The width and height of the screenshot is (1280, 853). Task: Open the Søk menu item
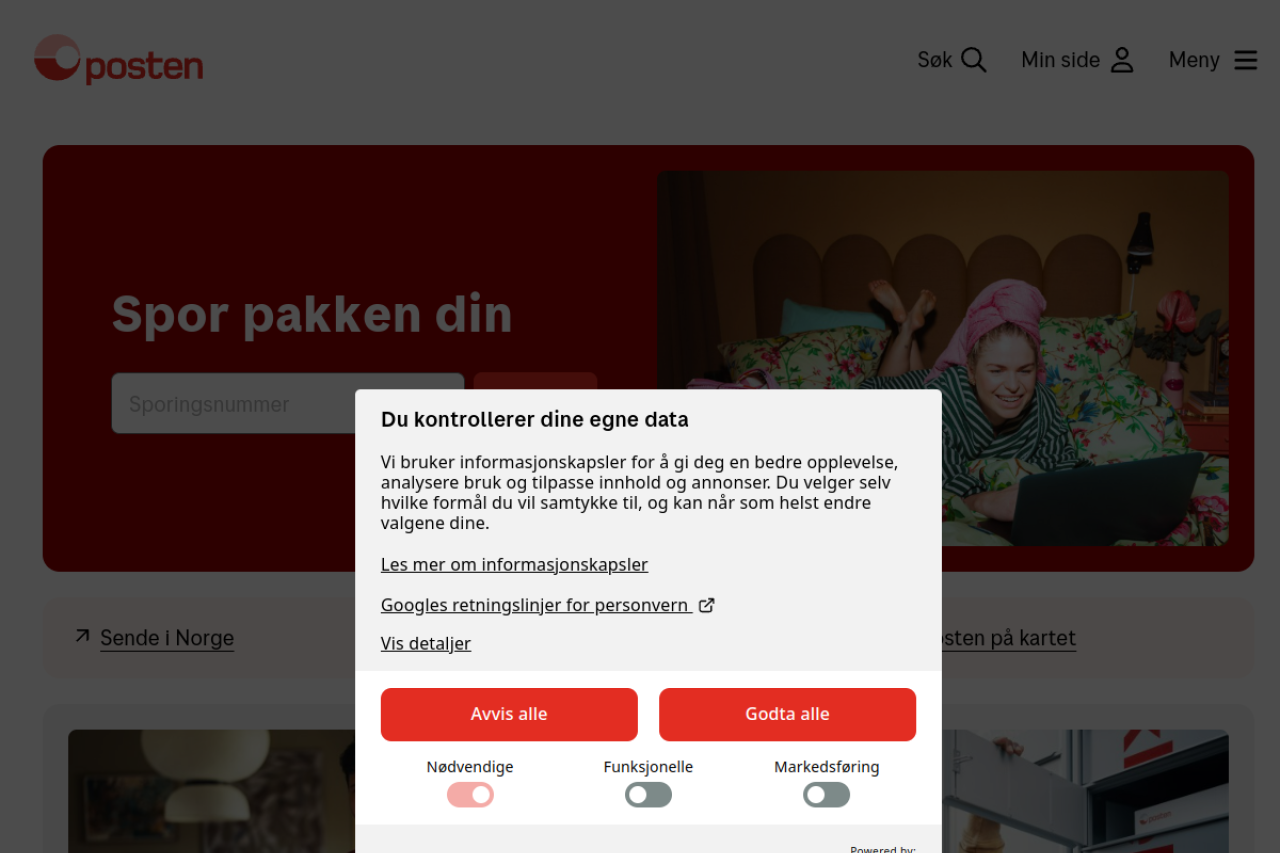(952, 60)
